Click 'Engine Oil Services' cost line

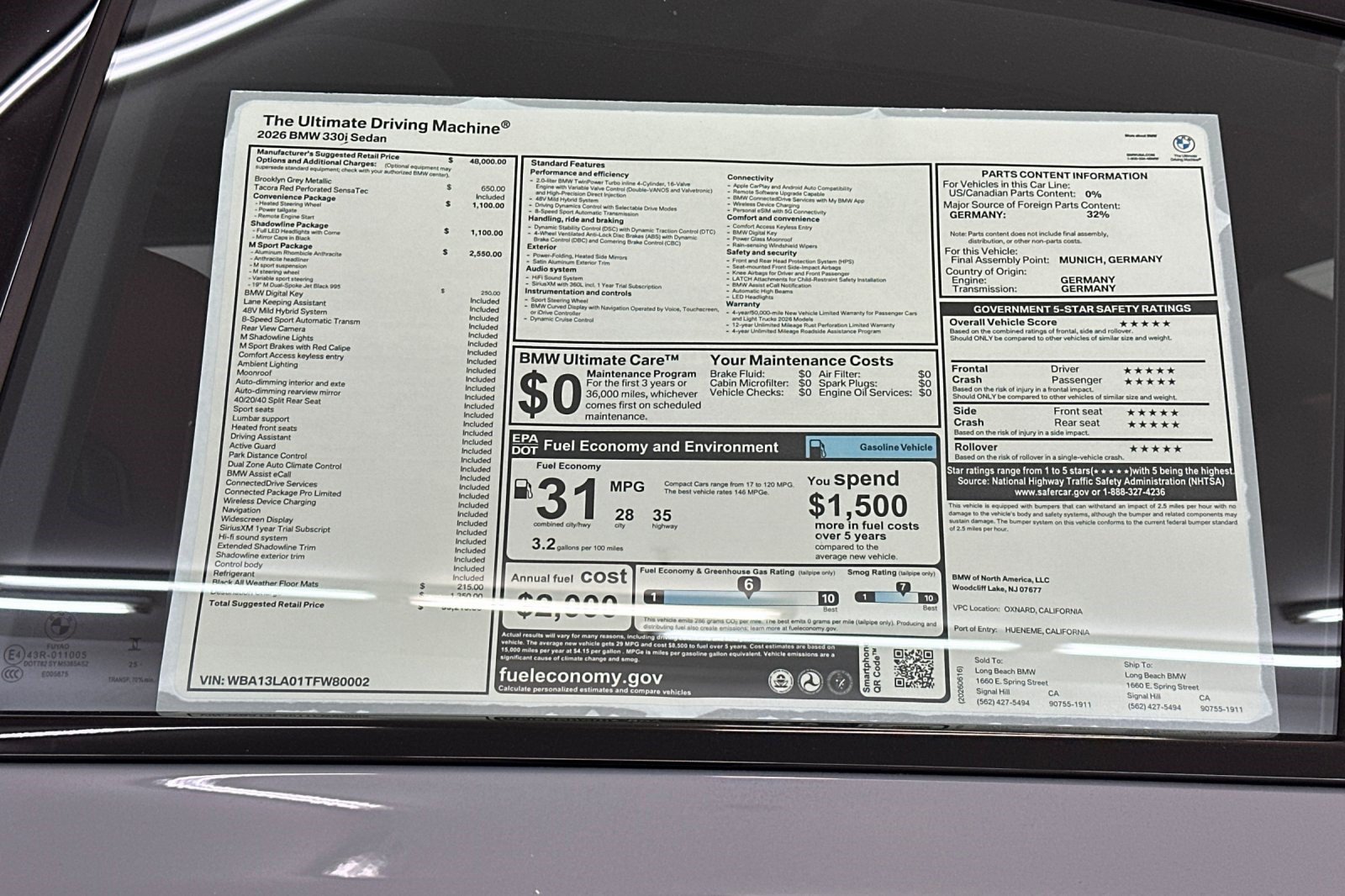(874, 393)
